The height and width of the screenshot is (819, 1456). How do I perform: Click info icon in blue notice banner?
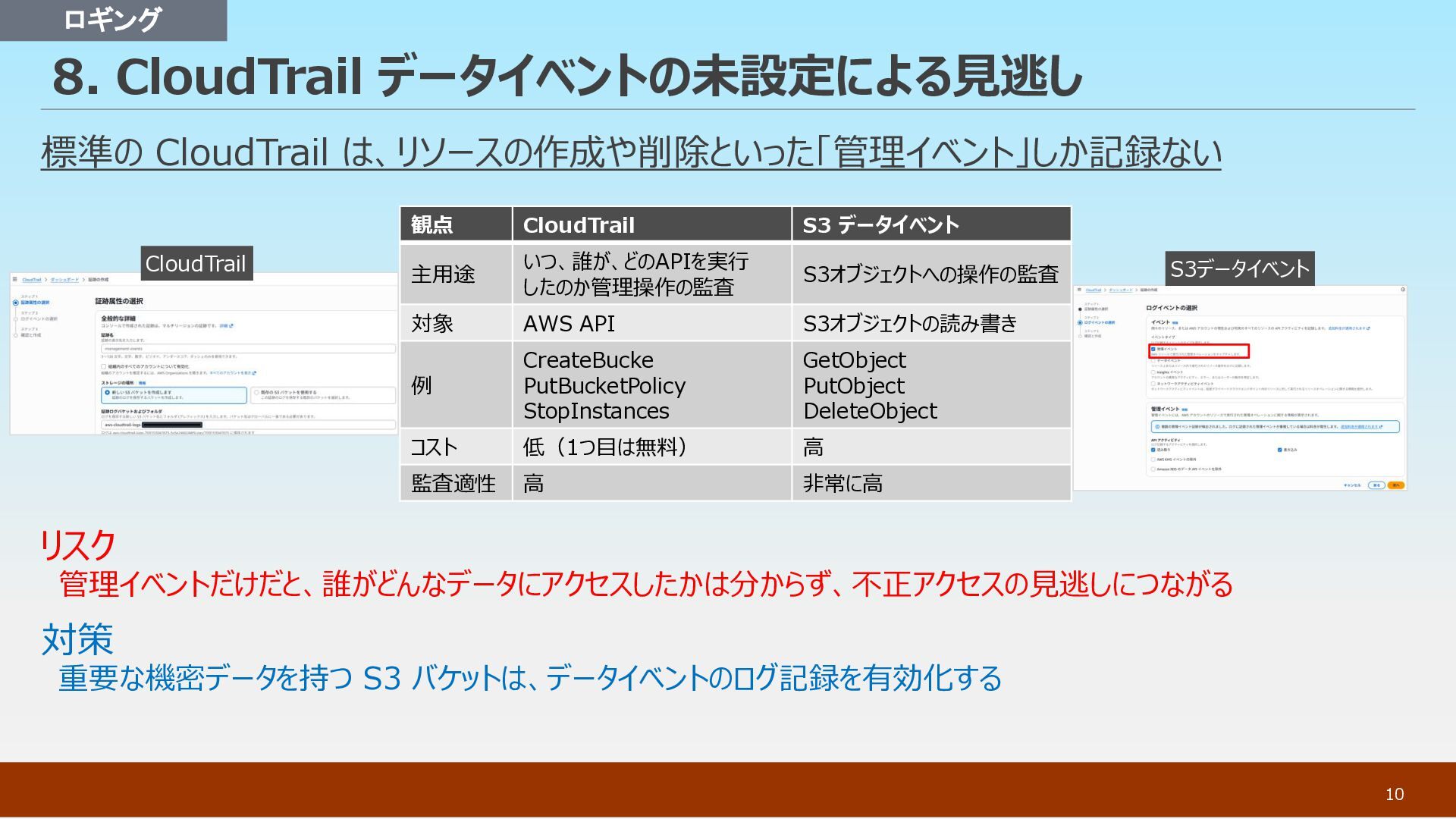pos(1157,427)
